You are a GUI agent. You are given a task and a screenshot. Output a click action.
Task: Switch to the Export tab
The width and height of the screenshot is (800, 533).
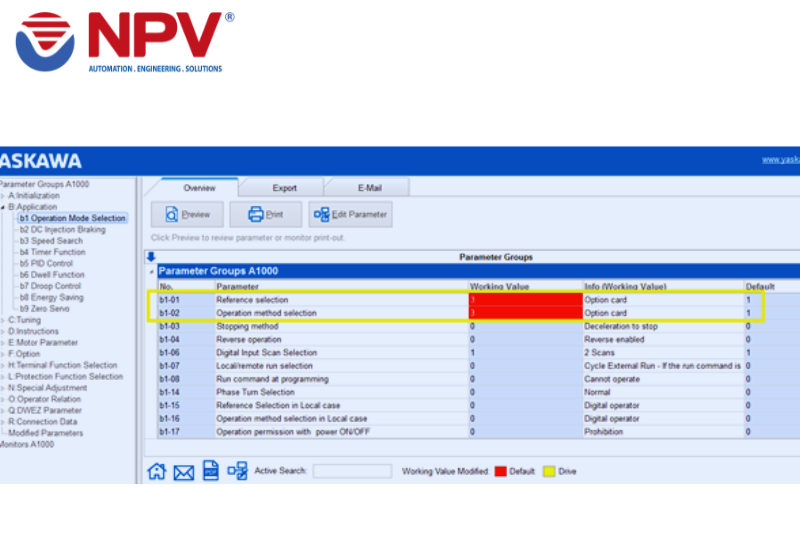tap(284, 188)
